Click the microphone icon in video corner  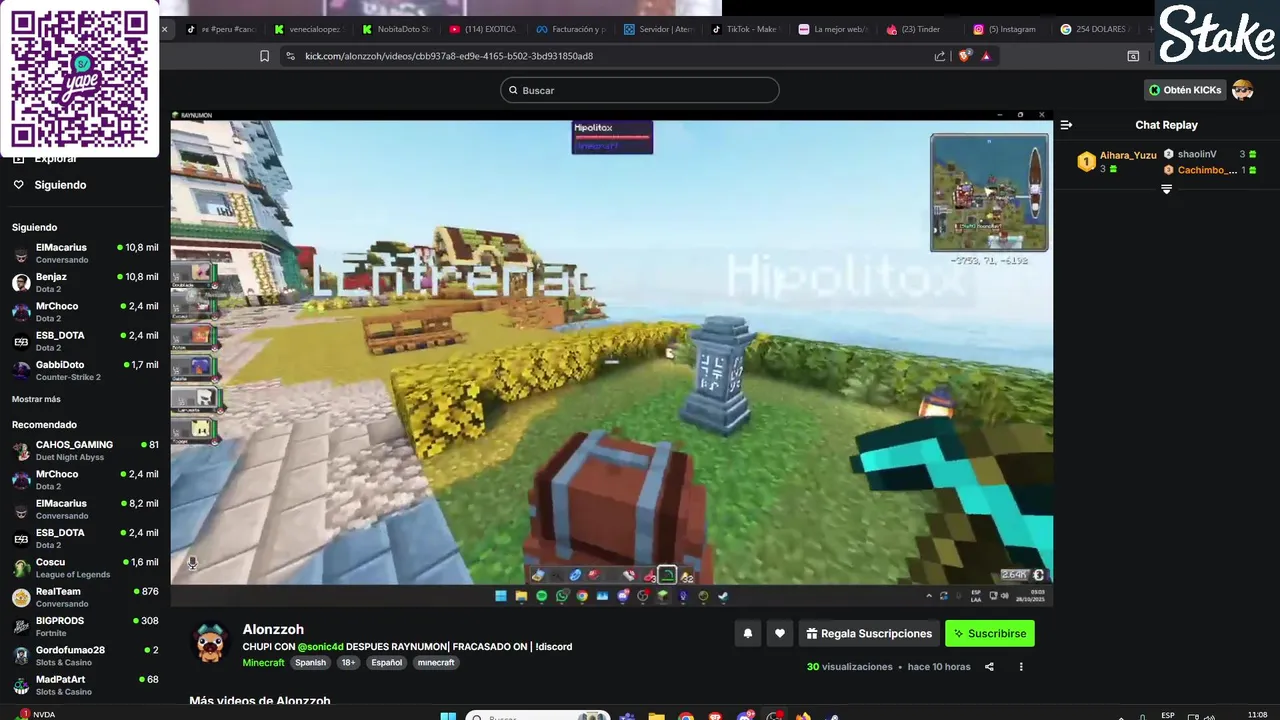pyautogui.click(x=192, y=563)
